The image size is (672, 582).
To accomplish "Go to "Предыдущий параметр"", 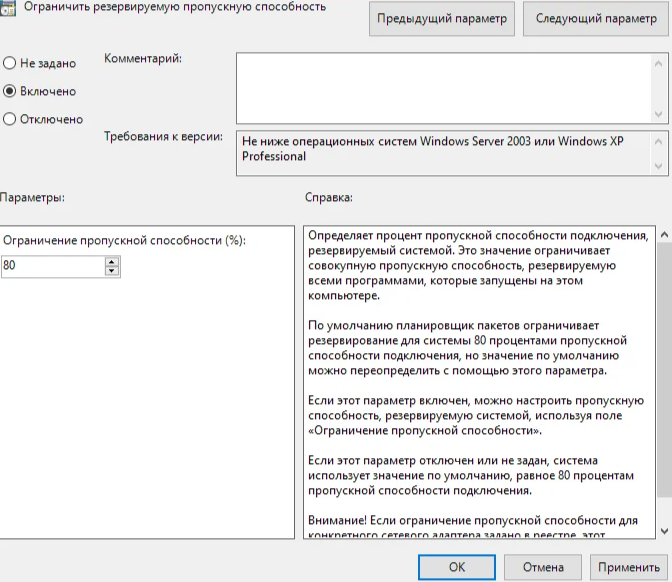I will tap(442, 19).
